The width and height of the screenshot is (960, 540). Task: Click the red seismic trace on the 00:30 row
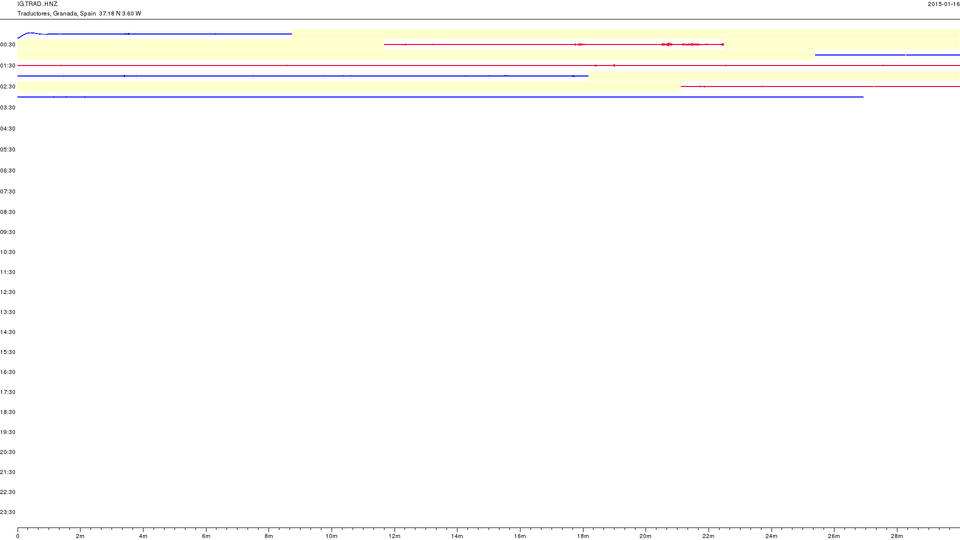point(554,44)
